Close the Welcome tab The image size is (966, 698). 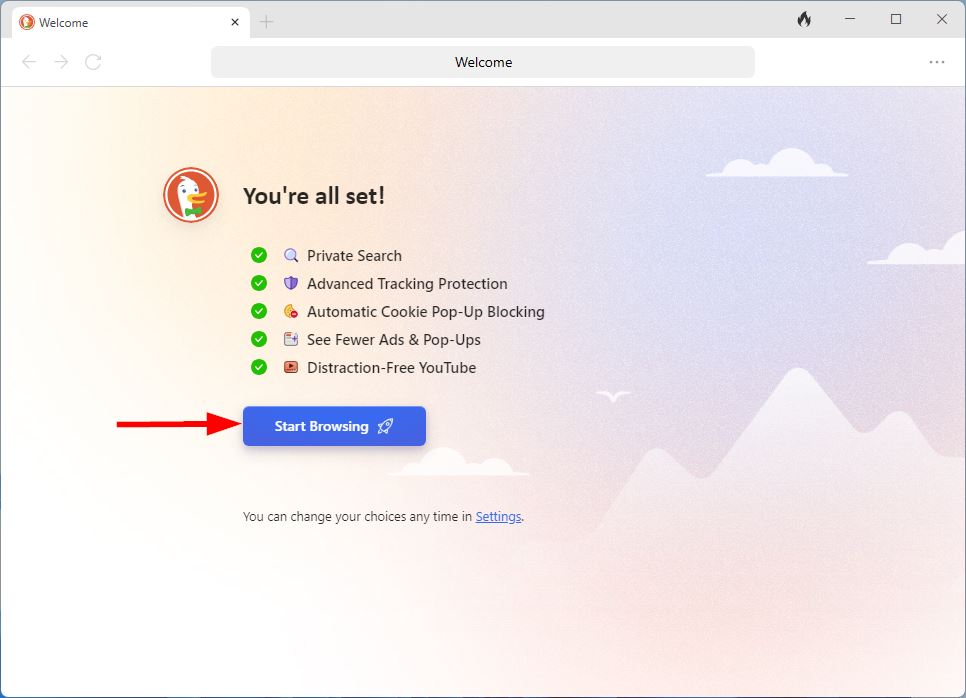[234, 21]
